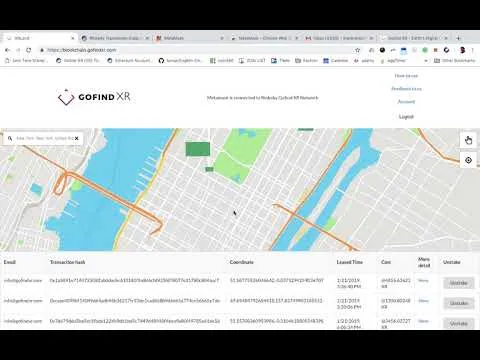
Task: Click the Email column header
Action: [10, 262]
